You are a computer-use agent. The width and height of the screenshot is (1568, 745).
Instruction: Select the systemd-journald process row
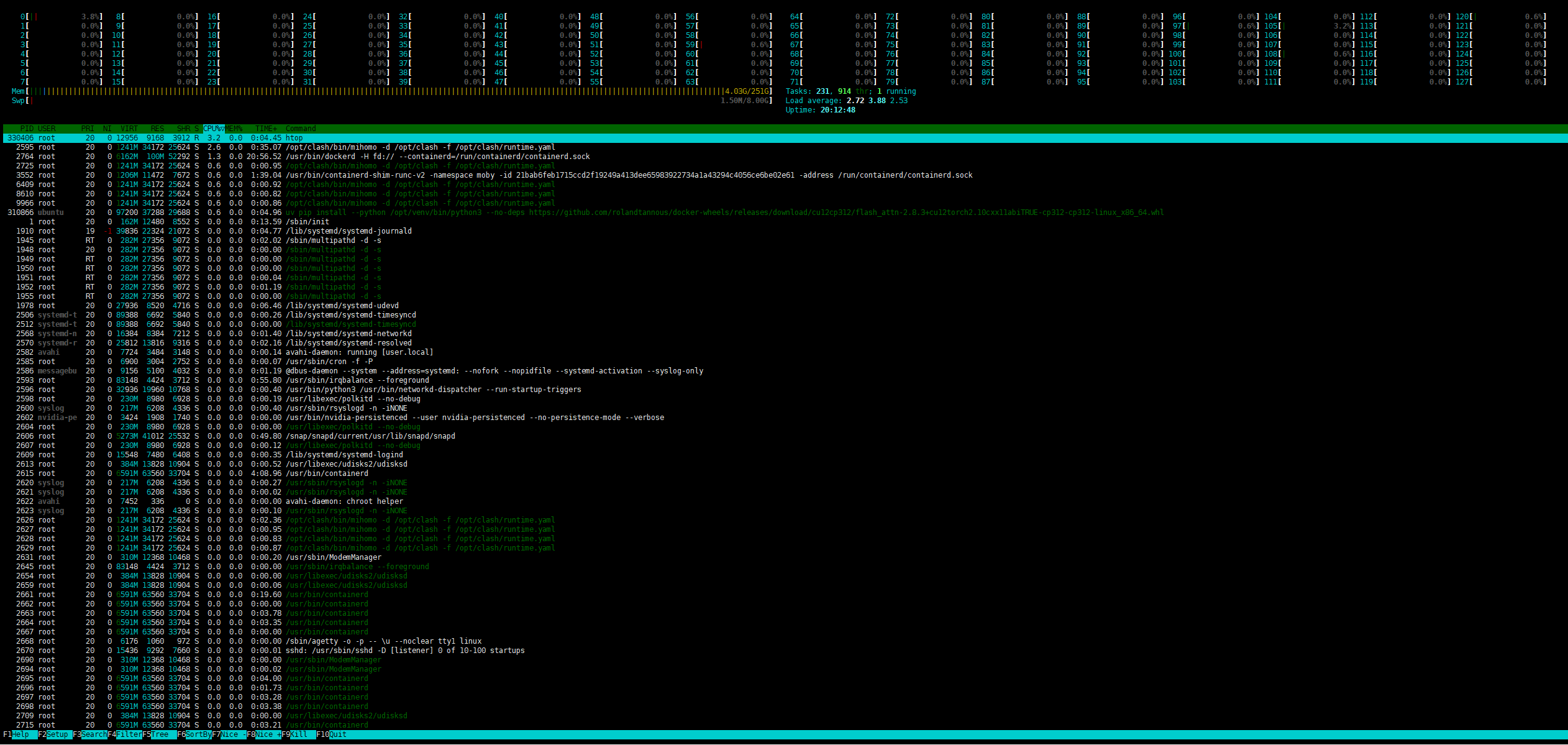tap(784, 231)
